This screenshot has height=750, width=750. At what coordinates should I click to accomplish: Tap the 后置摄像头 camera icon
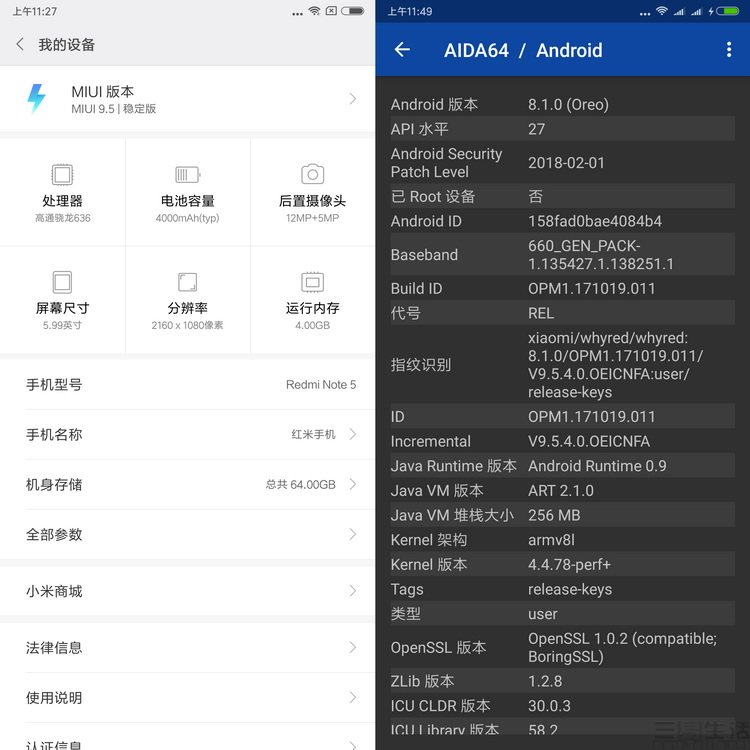(x=312, y=175)
